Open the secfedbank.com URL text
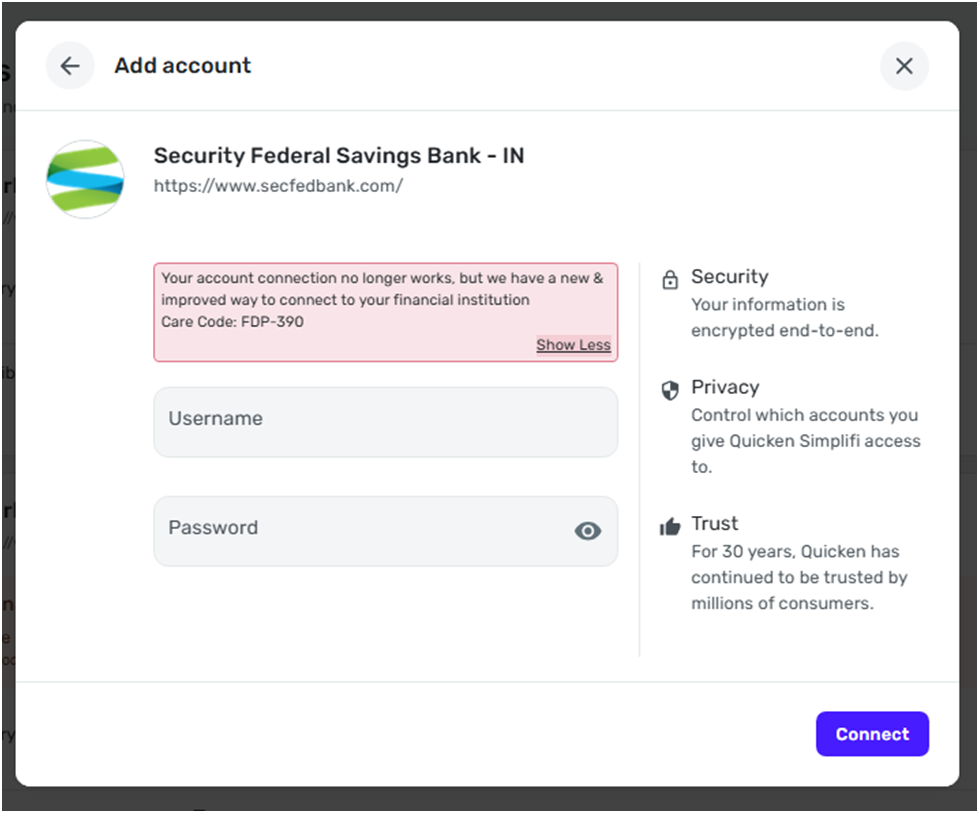Screen dimensions: 979x813 [278, 185]
